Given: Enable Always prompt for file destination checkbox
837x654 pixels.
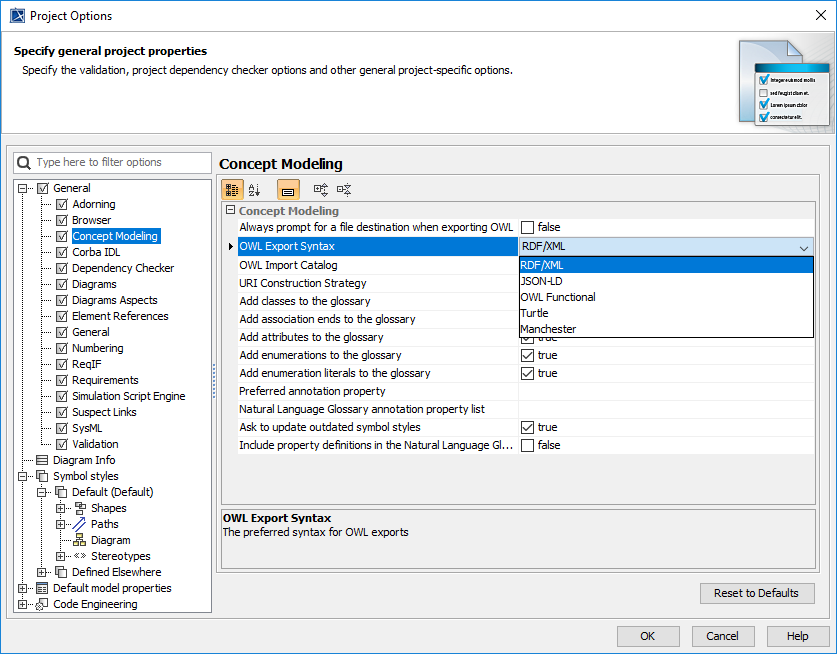Looking at the screenshot, I should [527, 228].
